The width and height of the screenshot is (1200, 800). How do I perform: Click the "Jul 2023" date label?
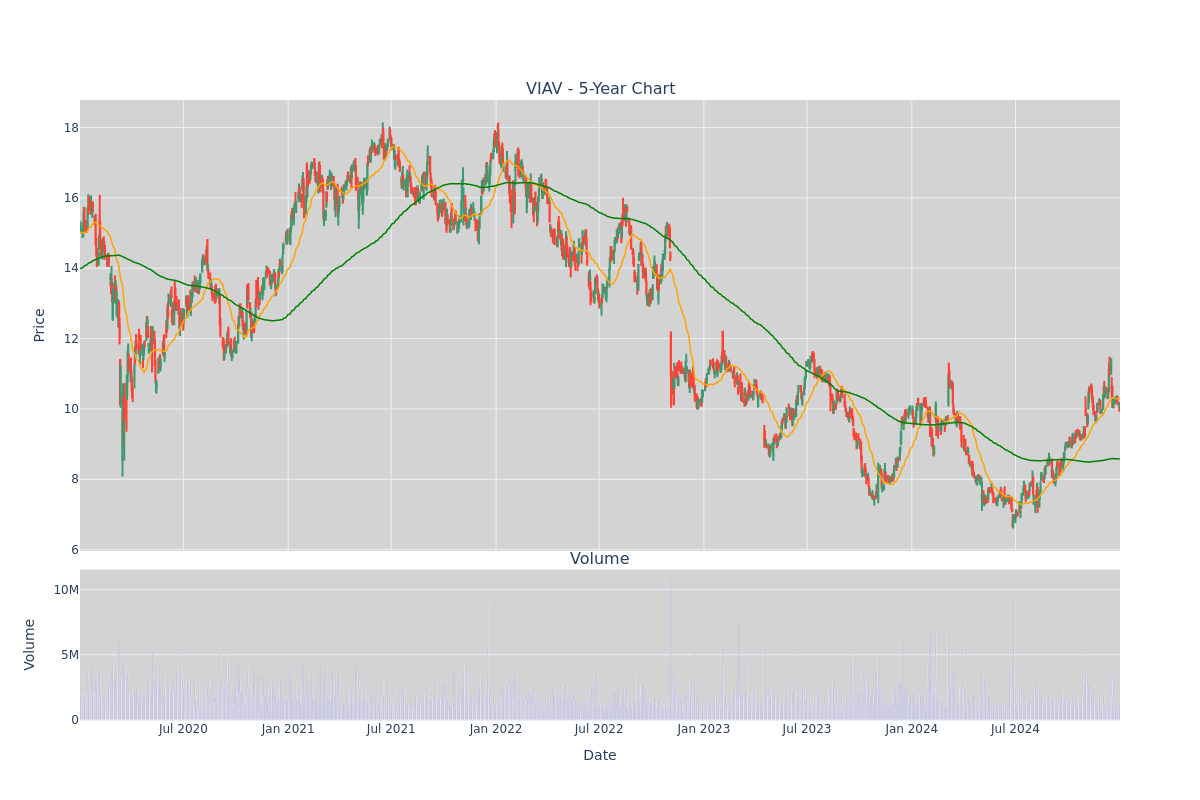coord(807,729)
